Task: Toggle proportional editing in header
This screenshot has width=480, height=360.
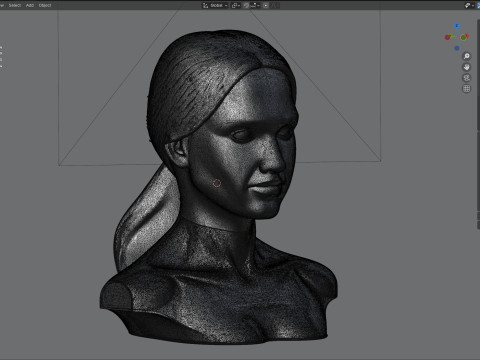Action: 266,5
